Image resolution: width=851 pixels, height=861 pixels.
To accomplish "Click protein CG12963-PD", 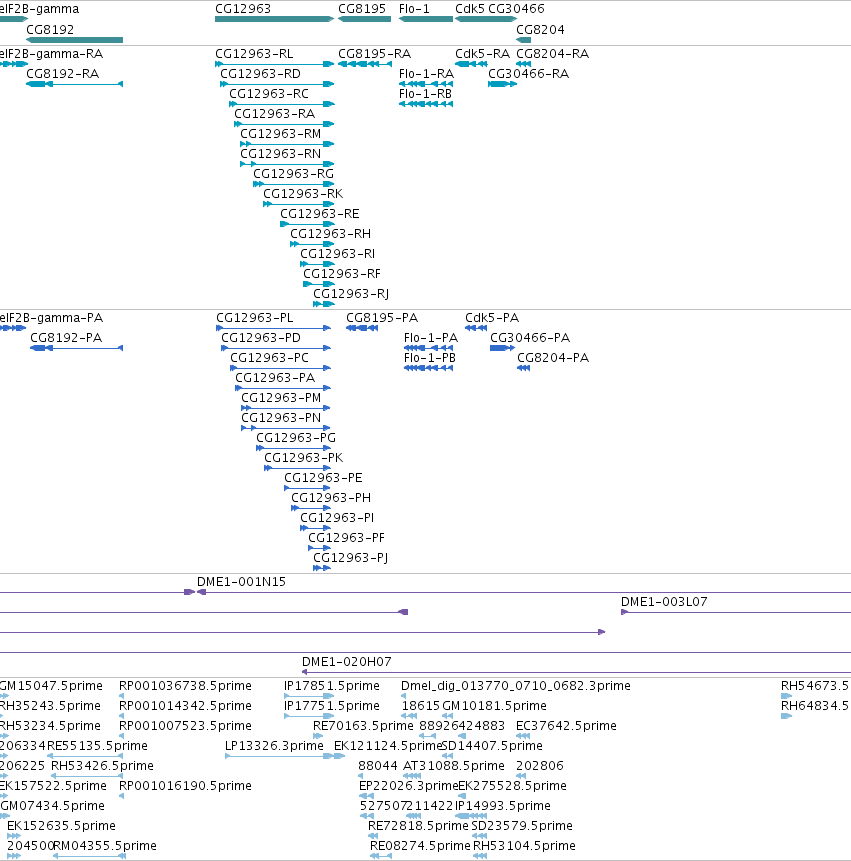I will 276,348.
